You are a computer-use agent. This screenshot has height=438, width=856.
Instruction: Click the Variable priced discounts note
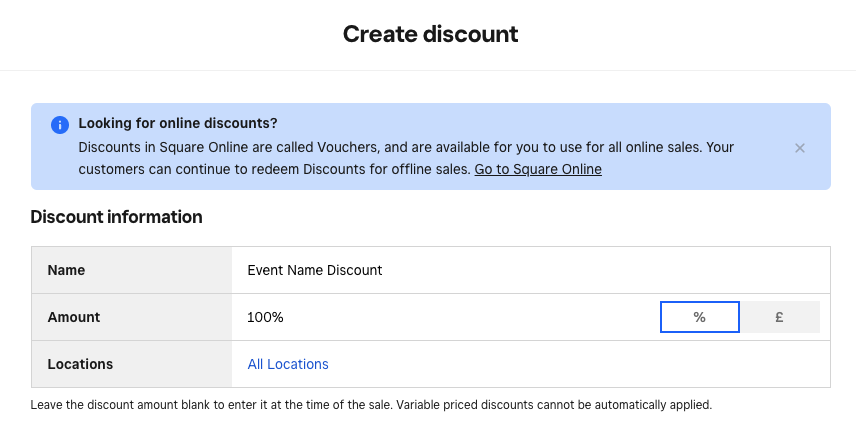[554, 405]
